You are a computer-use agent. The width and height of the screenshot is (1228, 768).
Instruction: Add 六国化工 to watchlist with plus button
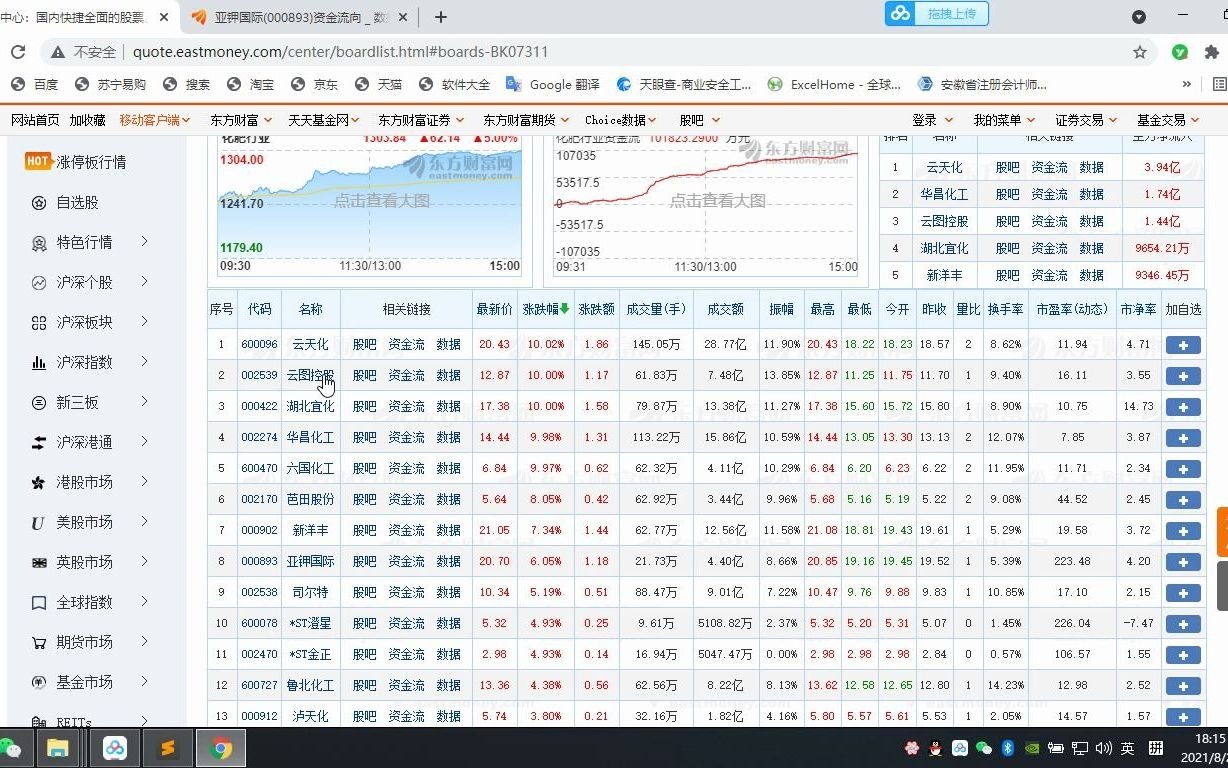pos(1183,469)
